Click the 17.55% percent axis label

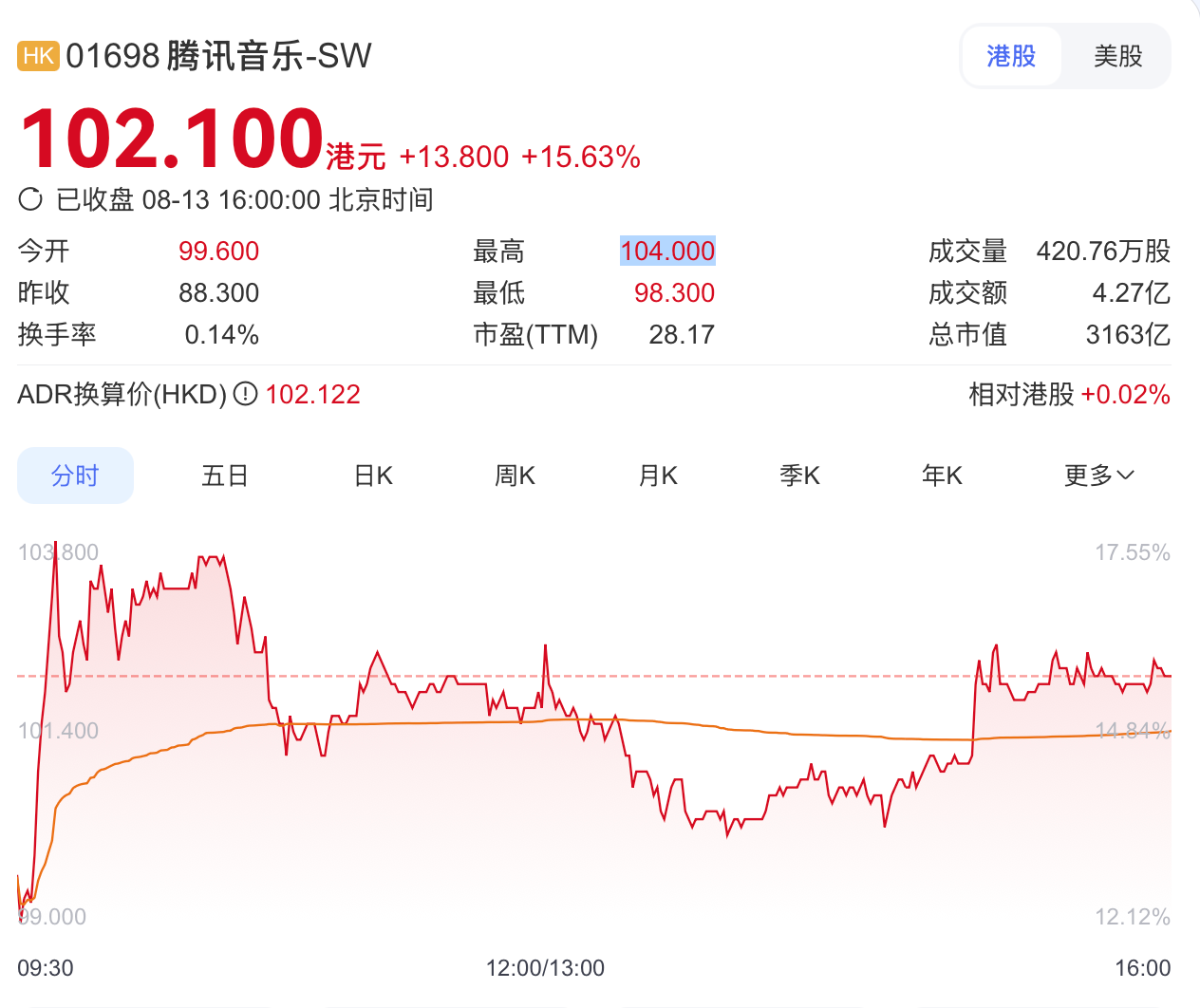click(1133, 552)
